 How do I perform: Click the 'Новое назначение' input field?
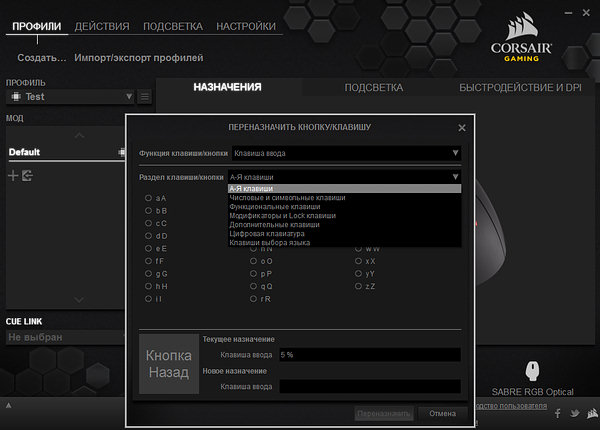(369, 385)
